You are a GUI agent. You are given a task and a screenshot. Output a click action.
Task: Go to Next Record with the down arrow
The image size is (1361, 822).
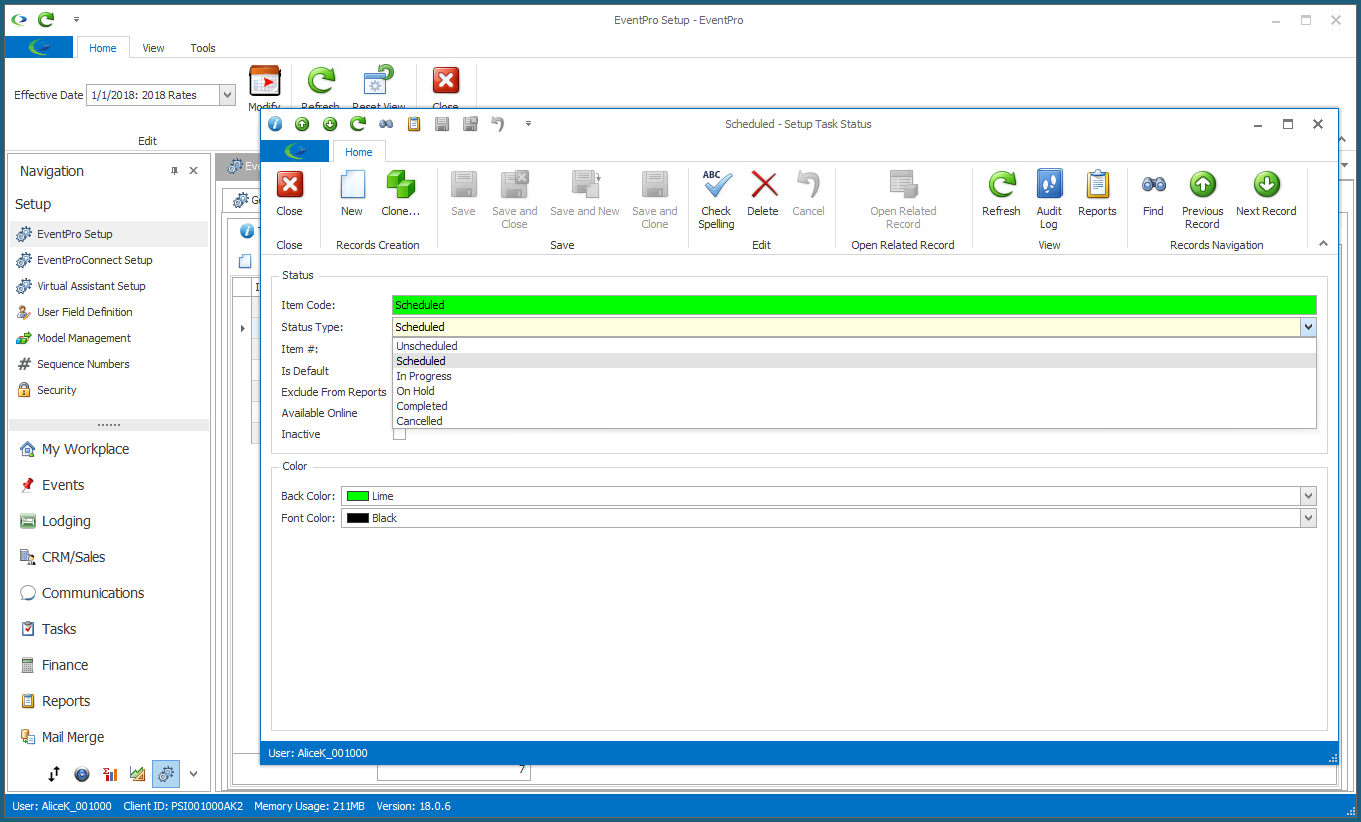click(1266, 185)
